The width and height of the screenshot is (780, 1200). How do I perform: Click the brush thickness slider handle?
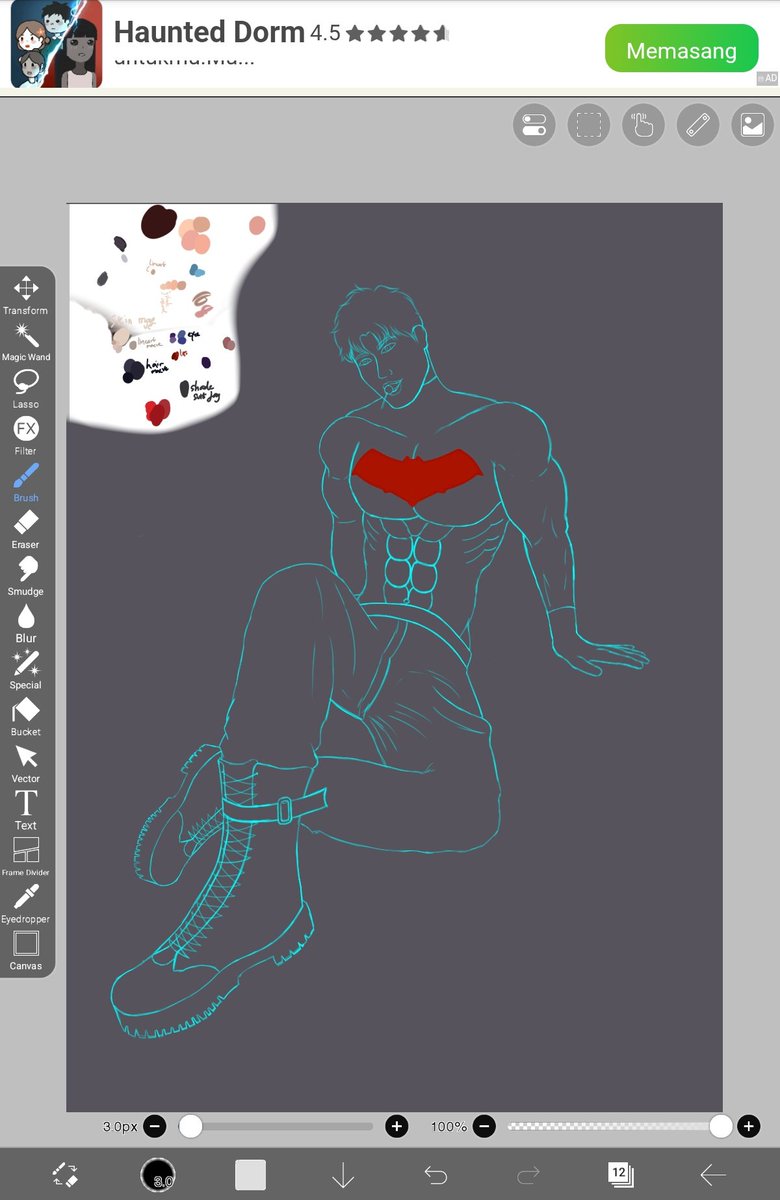(x=190, y=1127)
